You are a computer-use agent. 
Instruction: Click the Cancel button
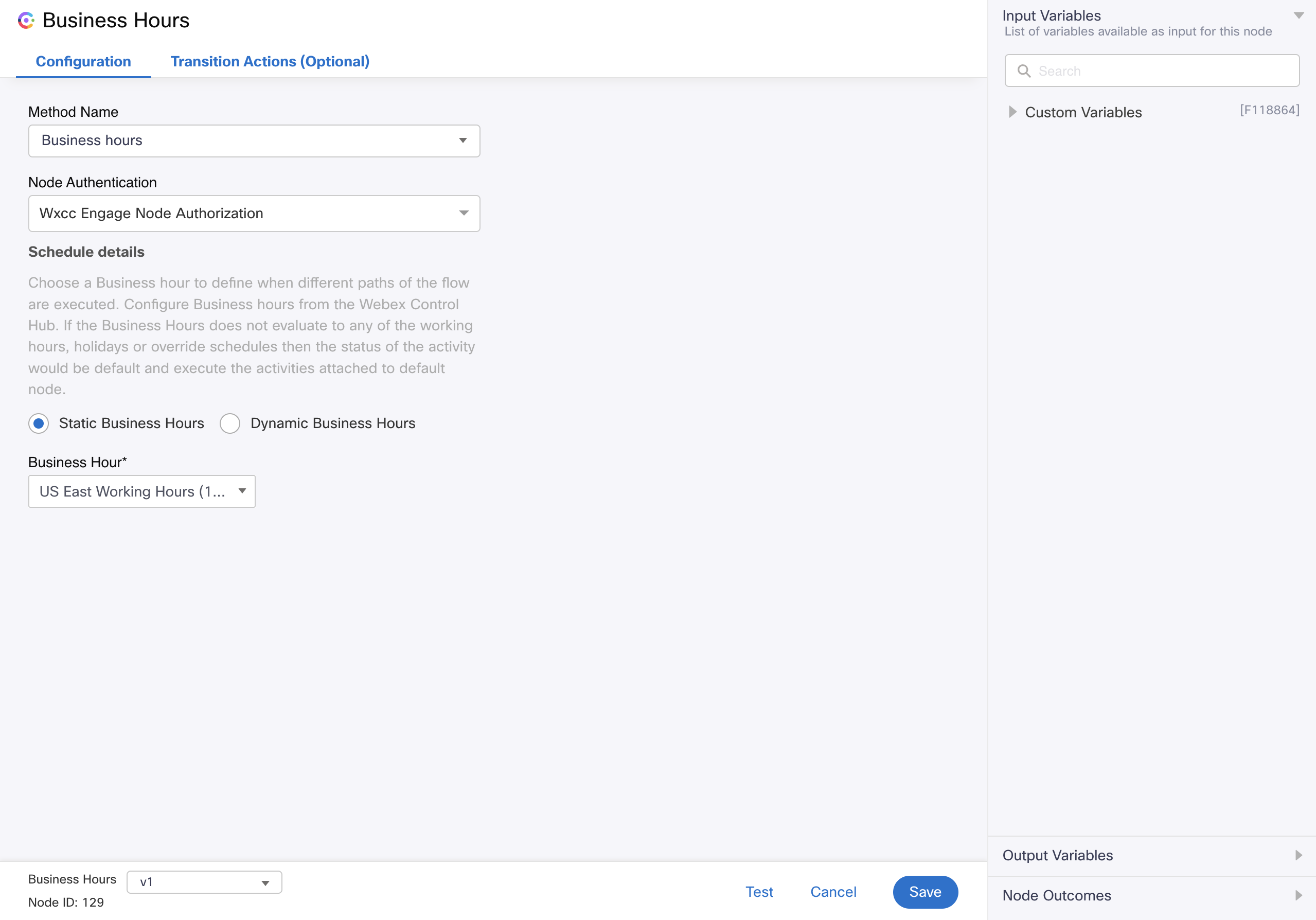833,892
